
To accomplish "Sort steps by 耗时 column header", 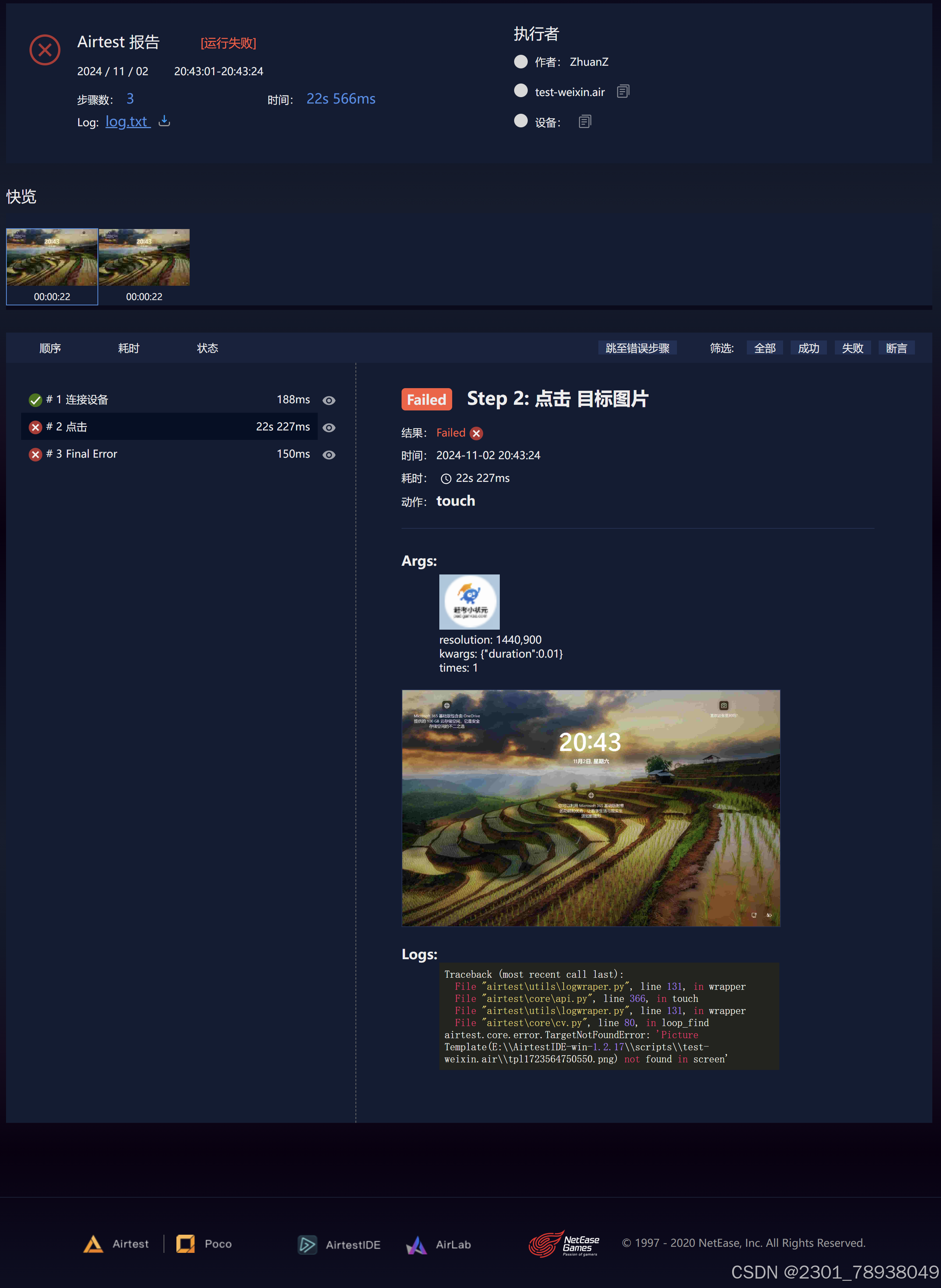I will (x=129, y=348).
